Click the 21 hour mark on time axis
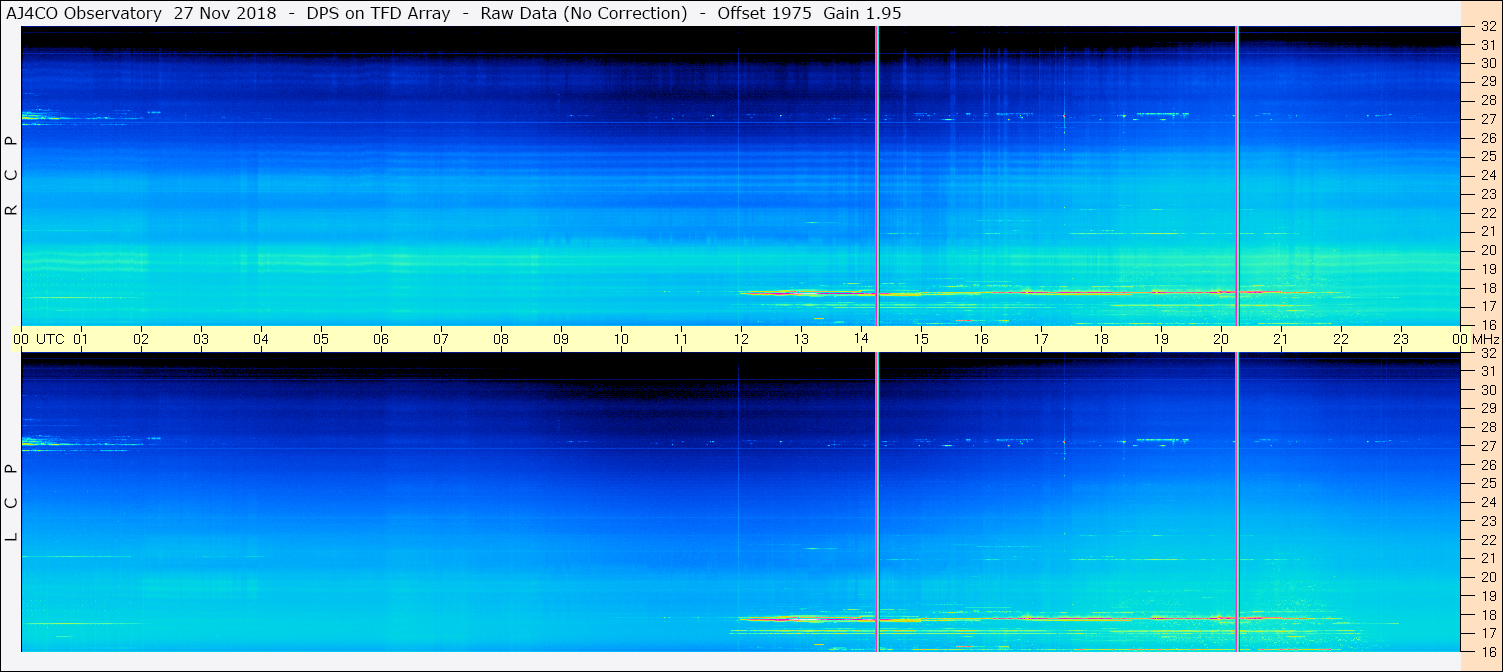The height and width of the screenshot is (672, 1503). (x=1281, y=339)
